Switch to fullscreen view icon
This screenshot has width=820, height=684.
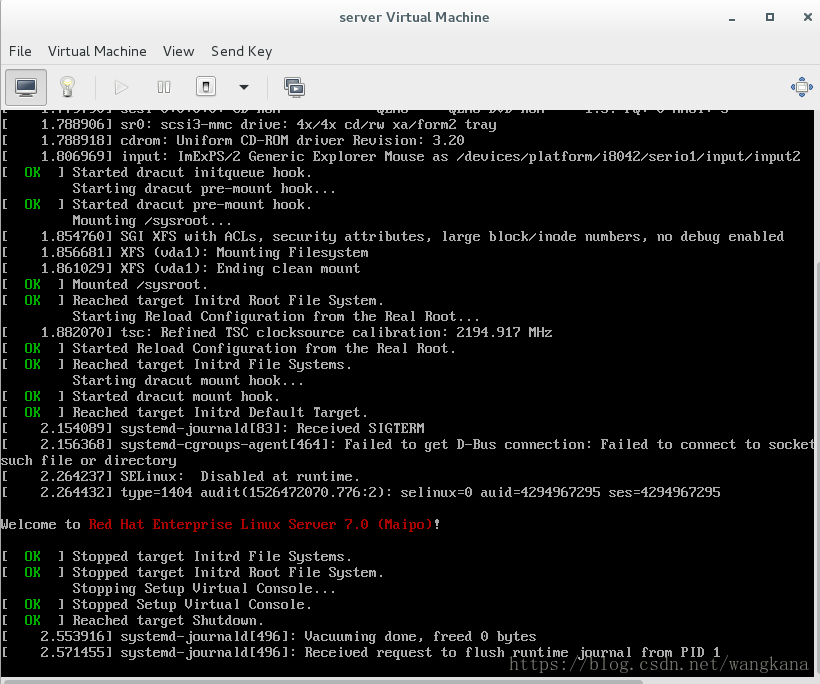pyautogui.click(x=802, y=87)
